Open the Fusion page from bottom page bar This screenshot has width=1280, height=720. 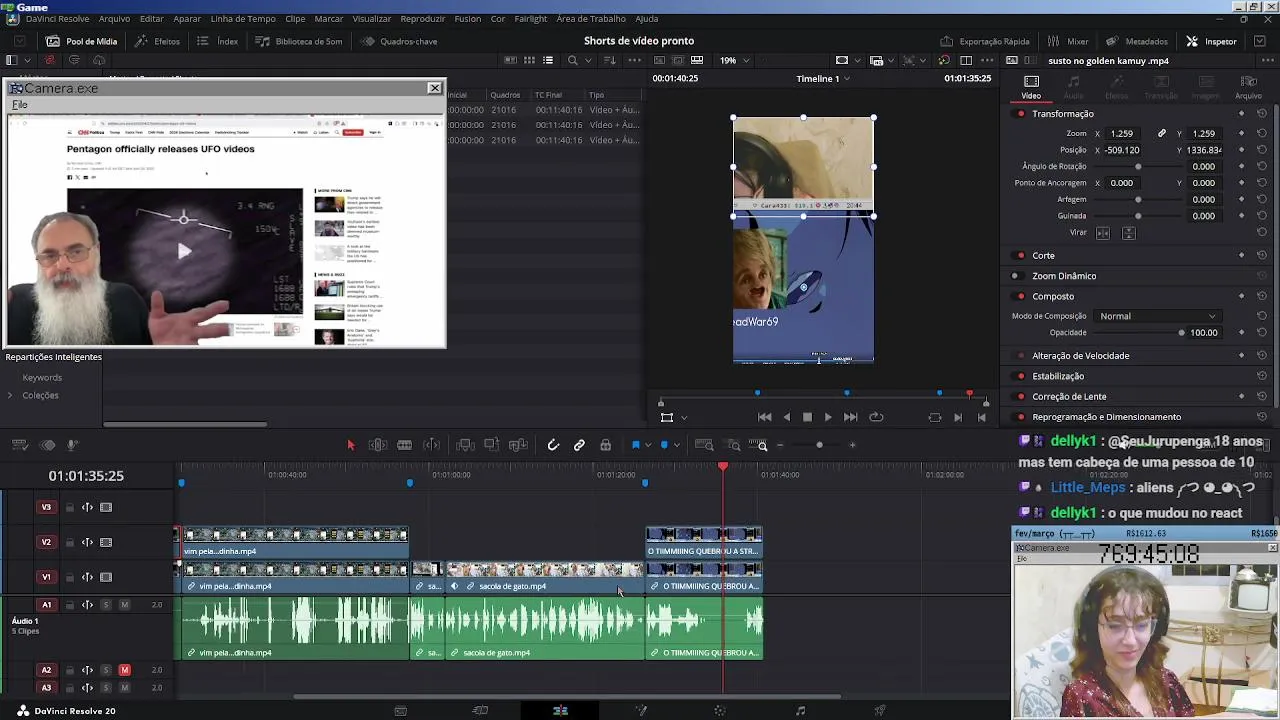pos(641,711)
